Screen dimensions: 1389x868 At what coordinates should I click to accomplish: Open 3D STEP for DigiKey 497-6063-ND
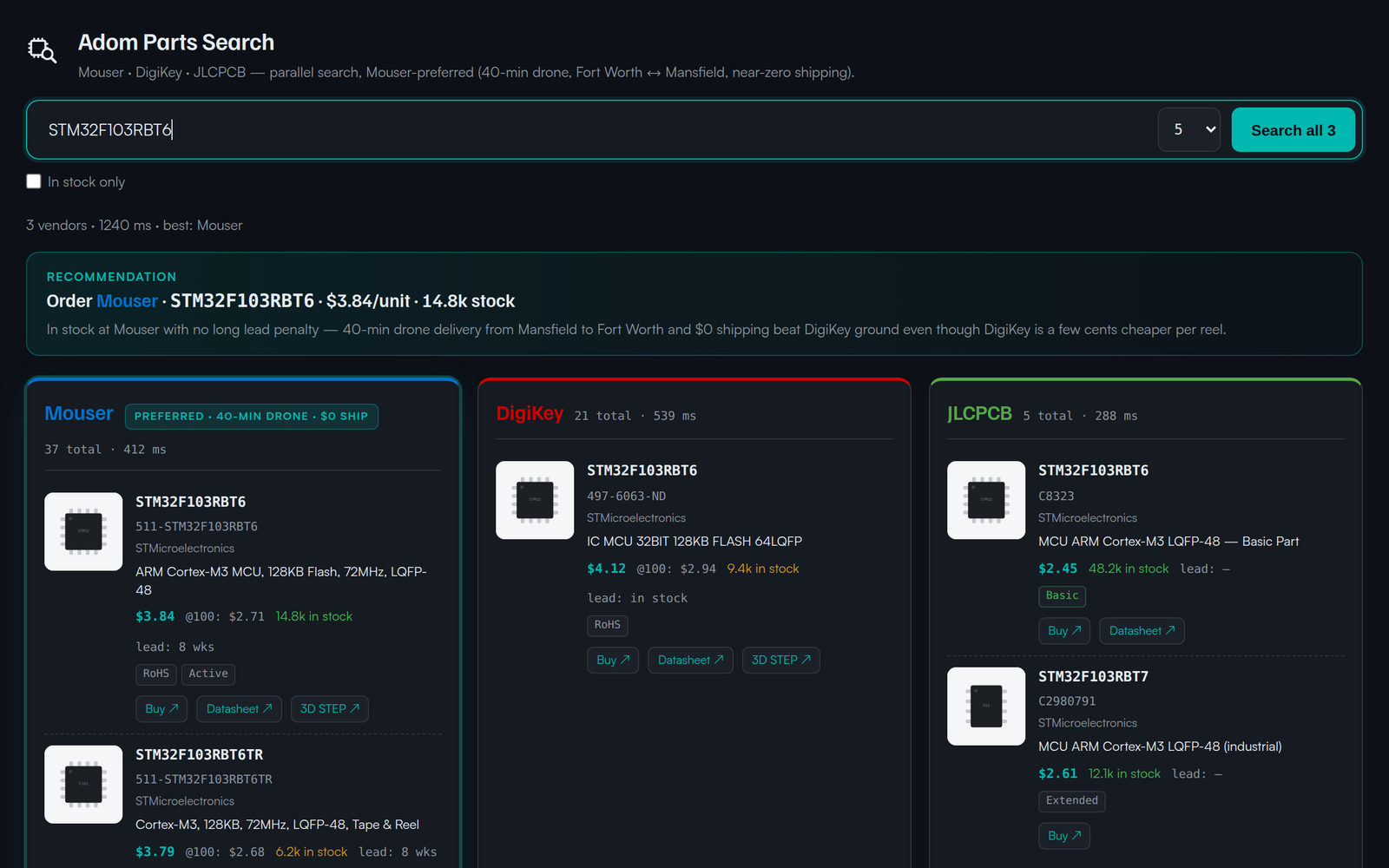point(781,660)
